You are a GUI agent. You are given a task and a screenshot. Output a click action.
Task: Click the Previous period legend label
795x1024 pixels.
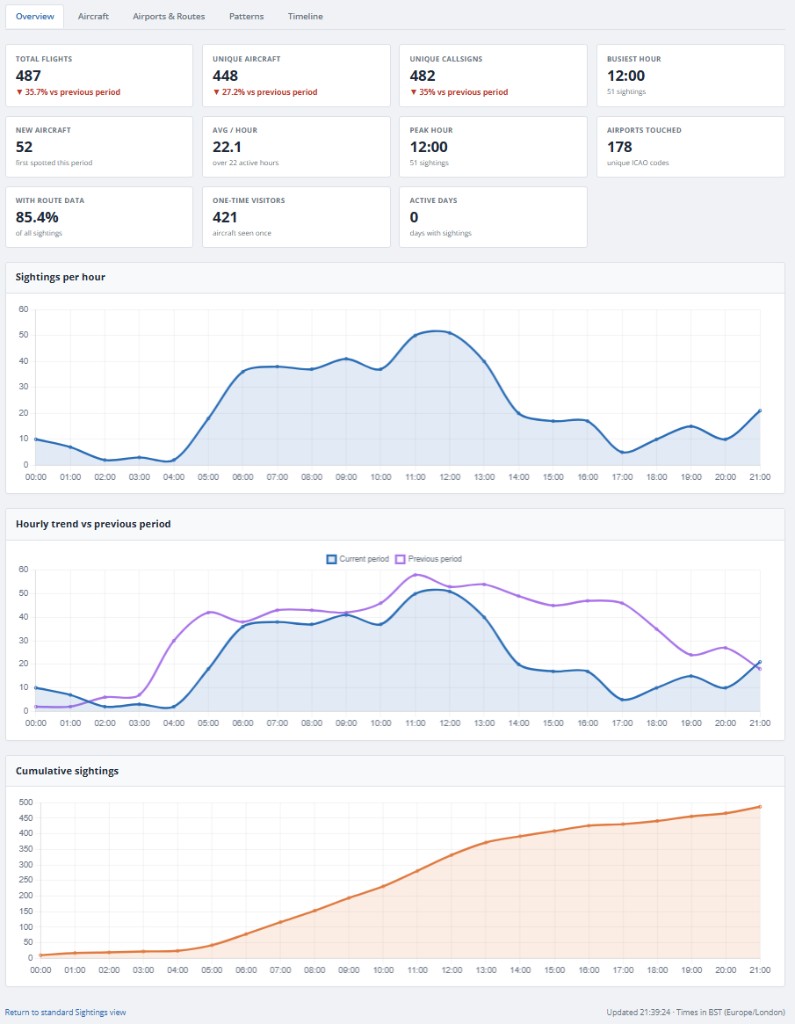tap(434, 559)
